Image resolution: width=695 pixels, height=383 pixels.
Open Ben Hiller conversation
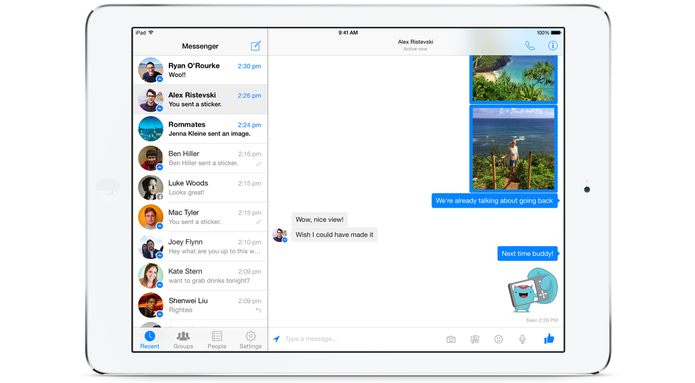pyautogui.click(x=200, y=158)
